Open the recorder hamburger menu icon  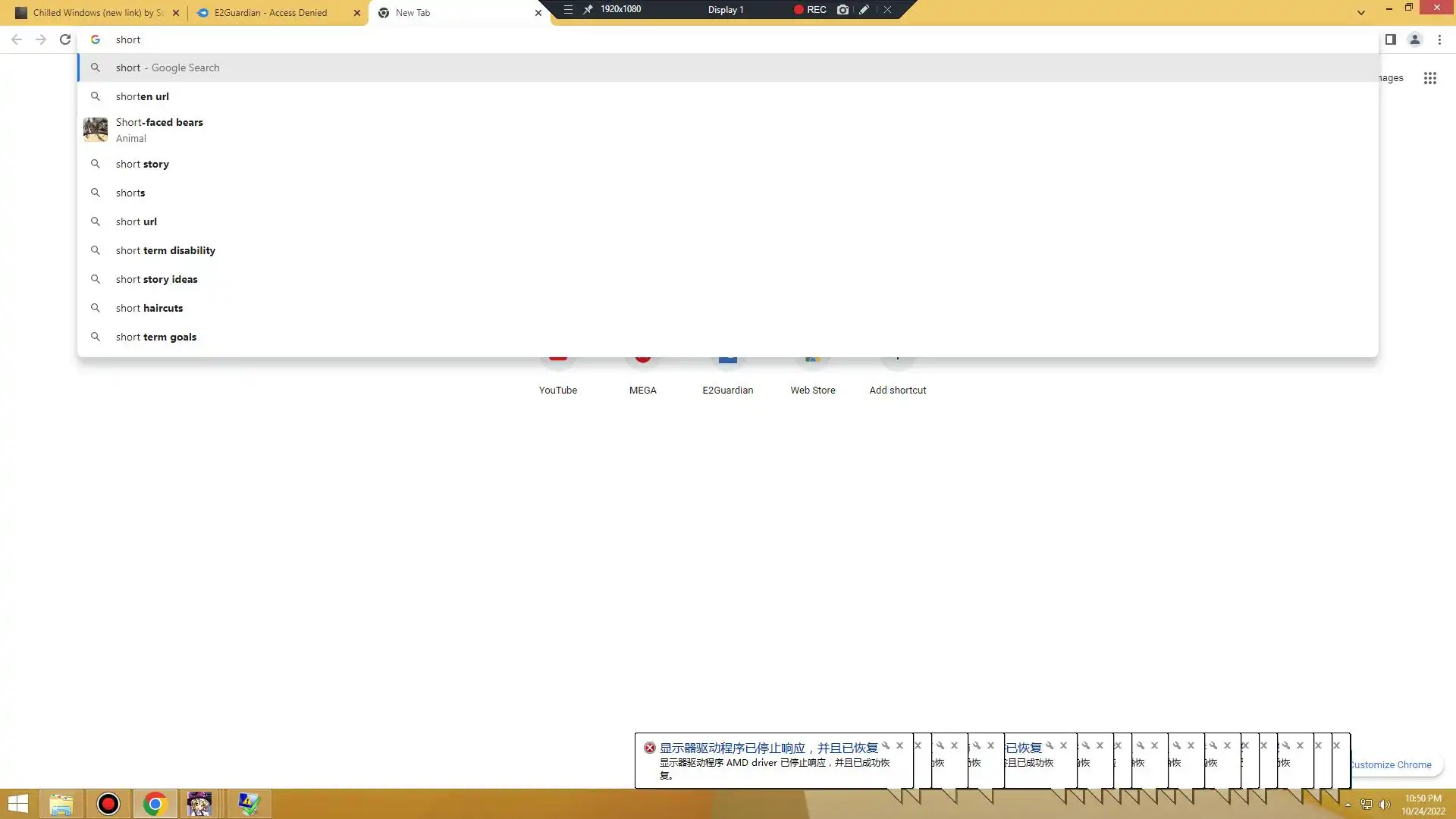pyautogui.click(x=568, y=10)
